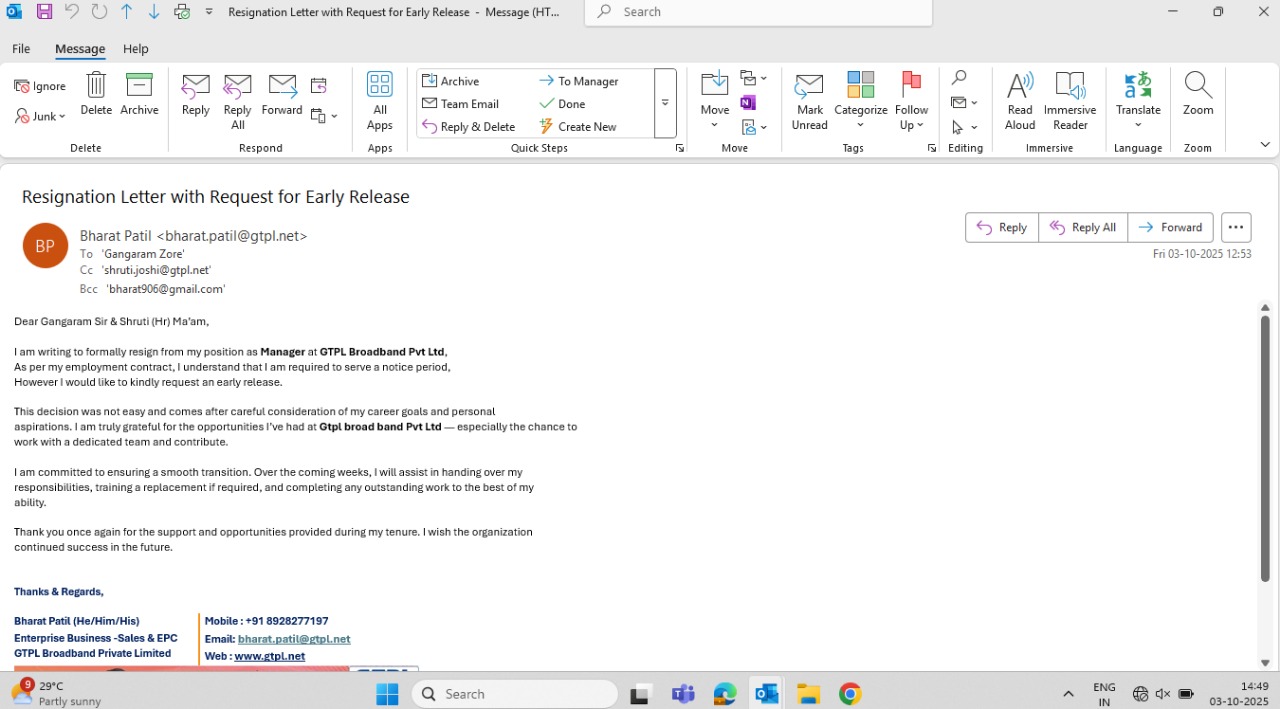Go to previous item with up arrow
Viewport: 1280px width, 709px height.
(x=126, y=12)
